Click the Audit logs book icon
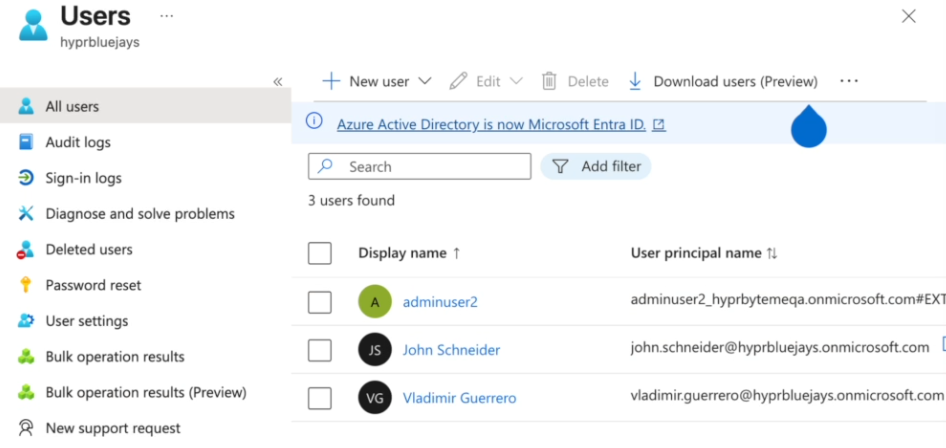The width and height of the screenshot is (946, 448). [x=26, y=142]
